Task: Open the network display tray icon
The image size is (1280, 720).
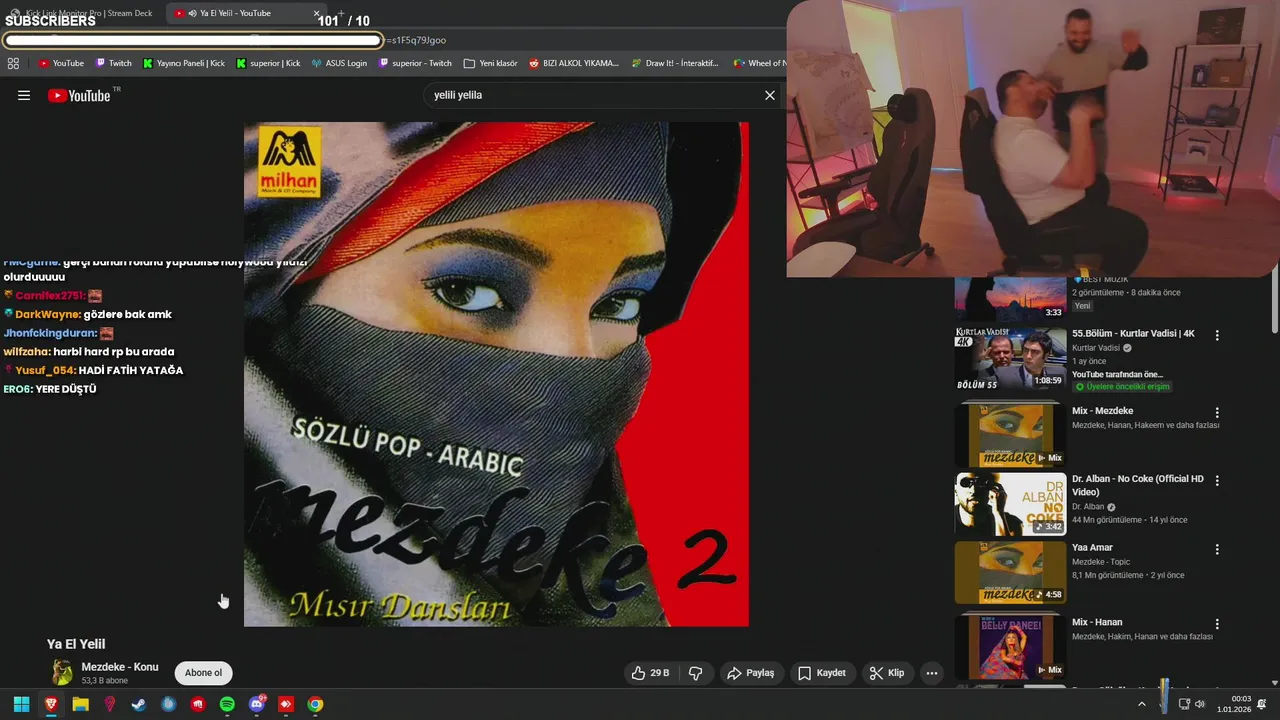Action: click(1184, 704)
